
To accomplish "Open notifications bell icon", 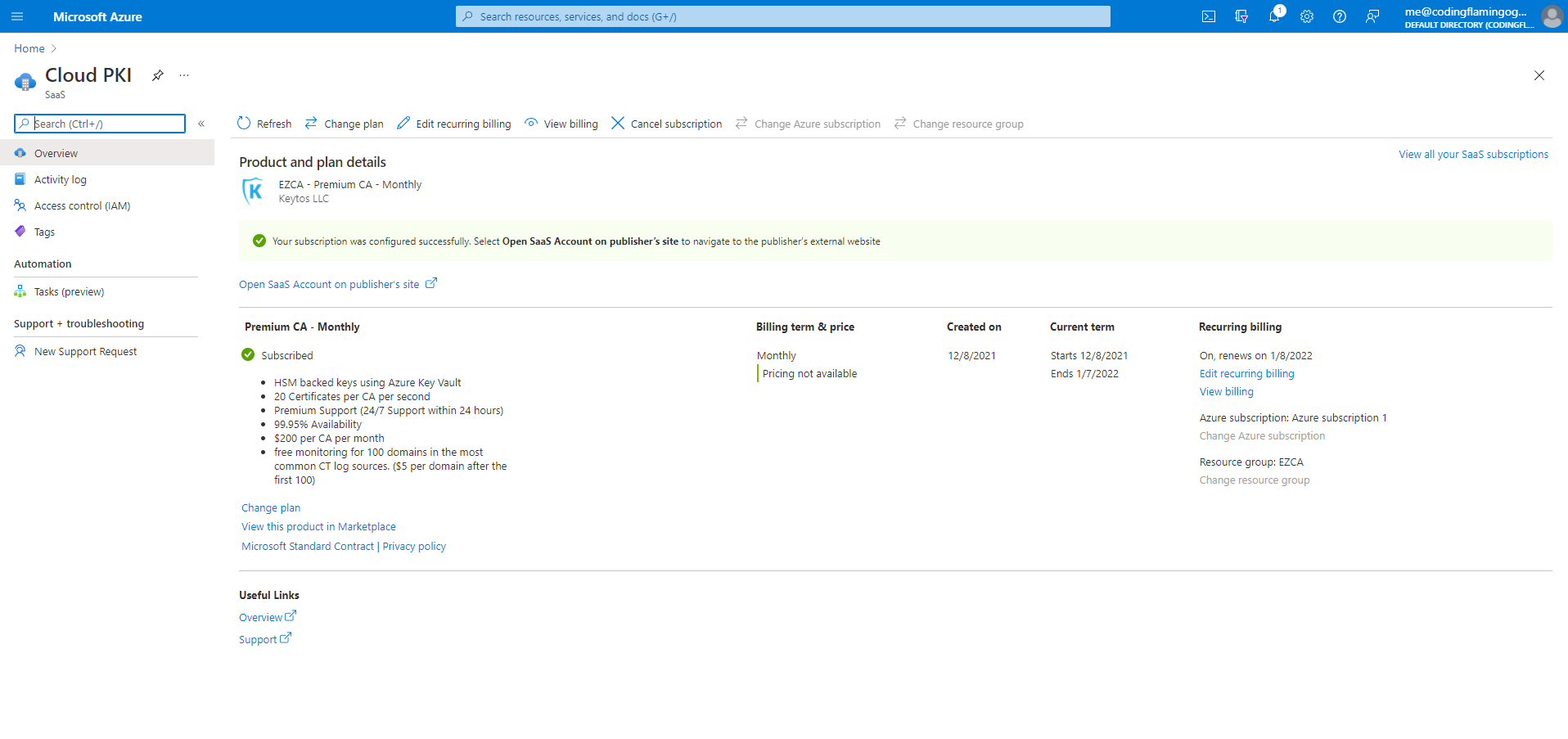I will pos(1274,16).
